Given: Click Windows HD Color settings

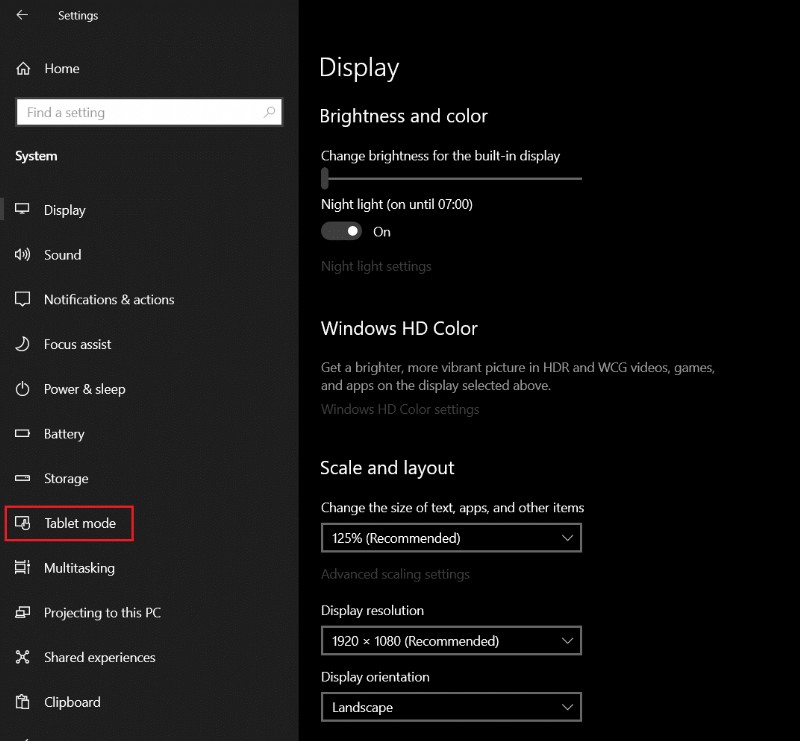Looking at the screenshot, I should pyautogui.click(x=400, y=409).
